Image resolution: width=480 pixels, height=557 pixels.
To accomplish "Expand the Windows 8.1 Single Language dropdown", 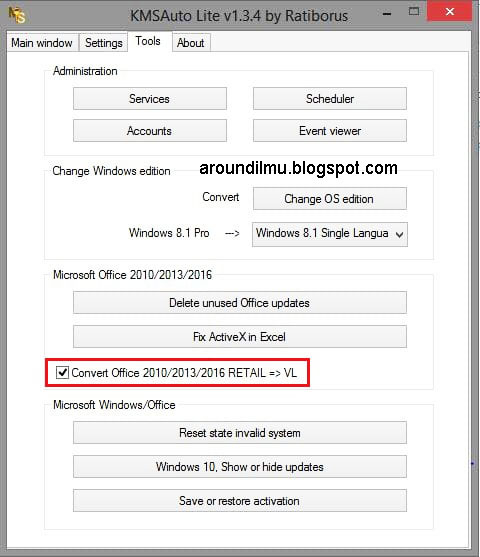I will (x=330, y=234).
